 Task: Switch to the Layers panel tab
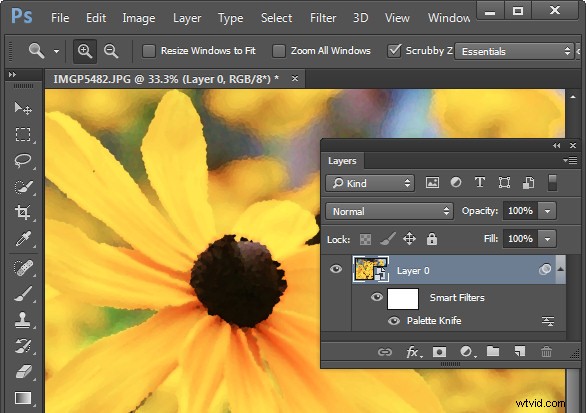click(x=342, y=161)
